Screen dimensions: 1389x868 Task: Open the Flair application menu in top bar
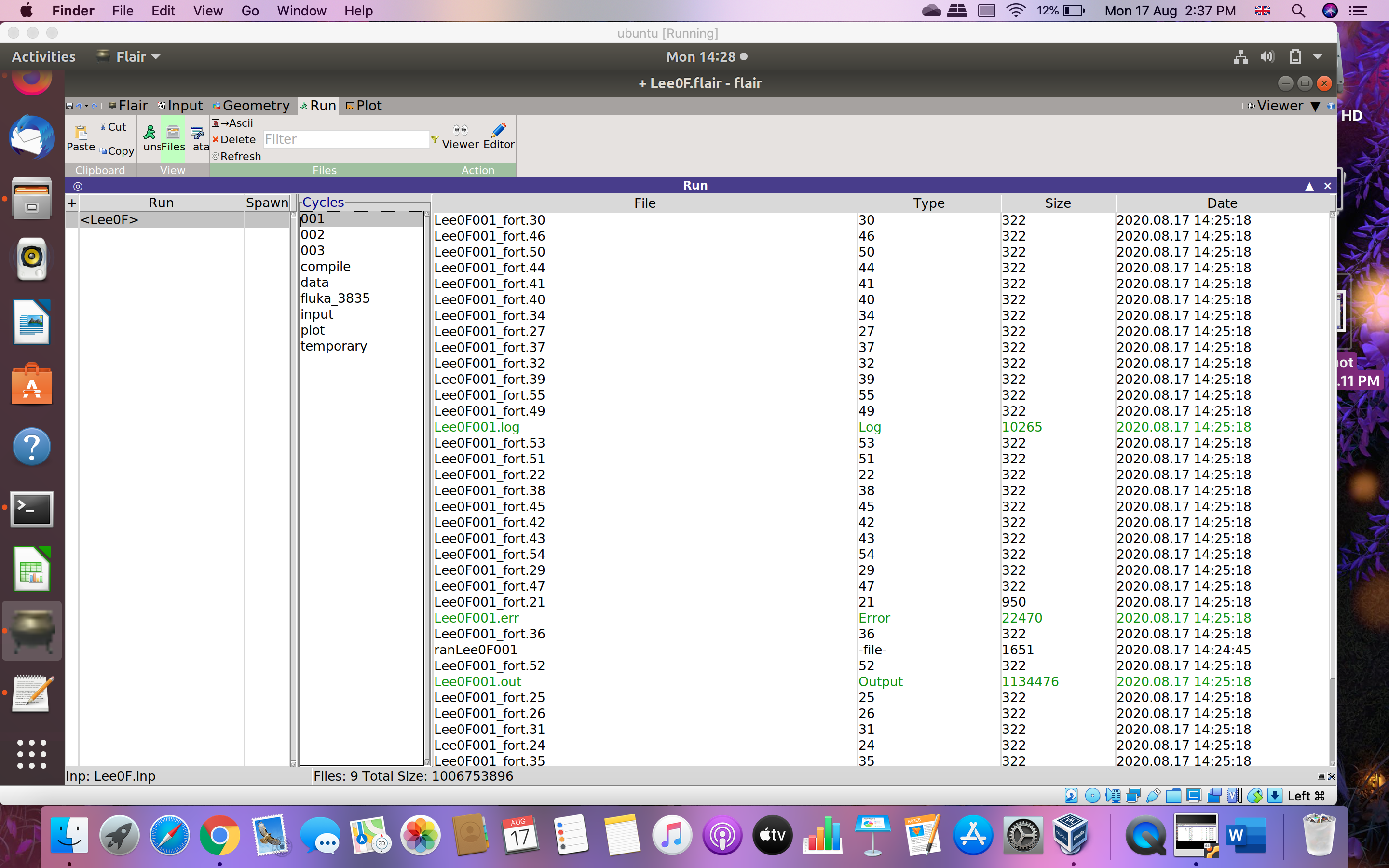[129, 57]
